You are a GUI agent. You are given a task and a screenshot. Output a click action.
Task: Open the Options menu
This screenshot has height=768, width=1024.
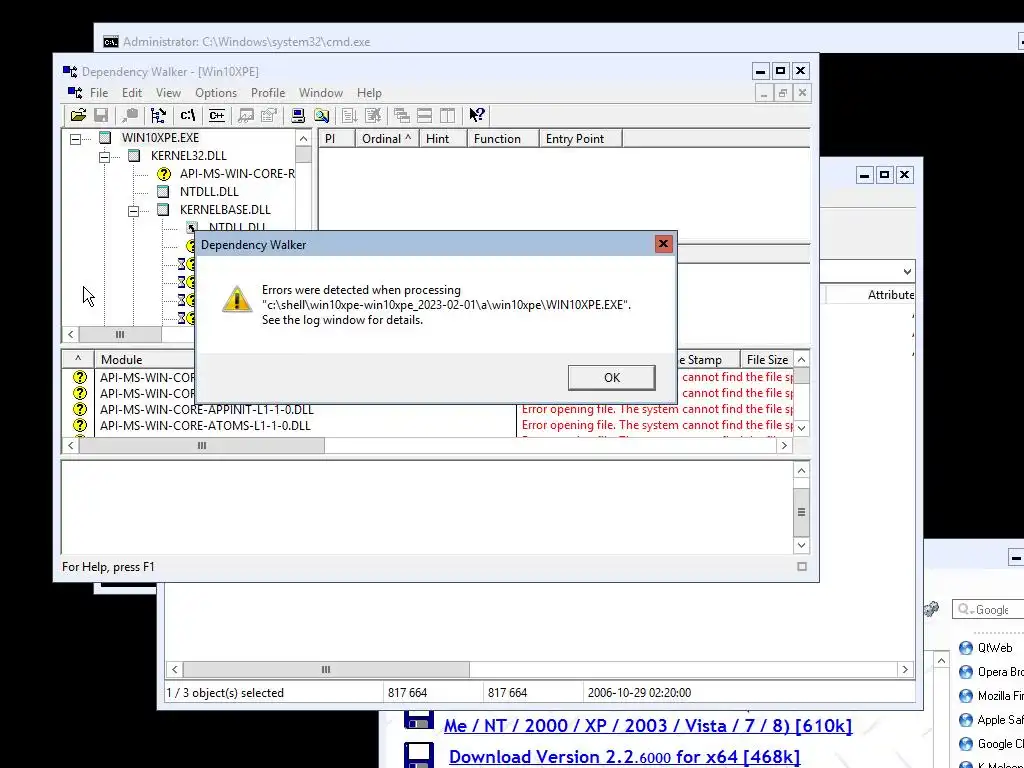216,93
